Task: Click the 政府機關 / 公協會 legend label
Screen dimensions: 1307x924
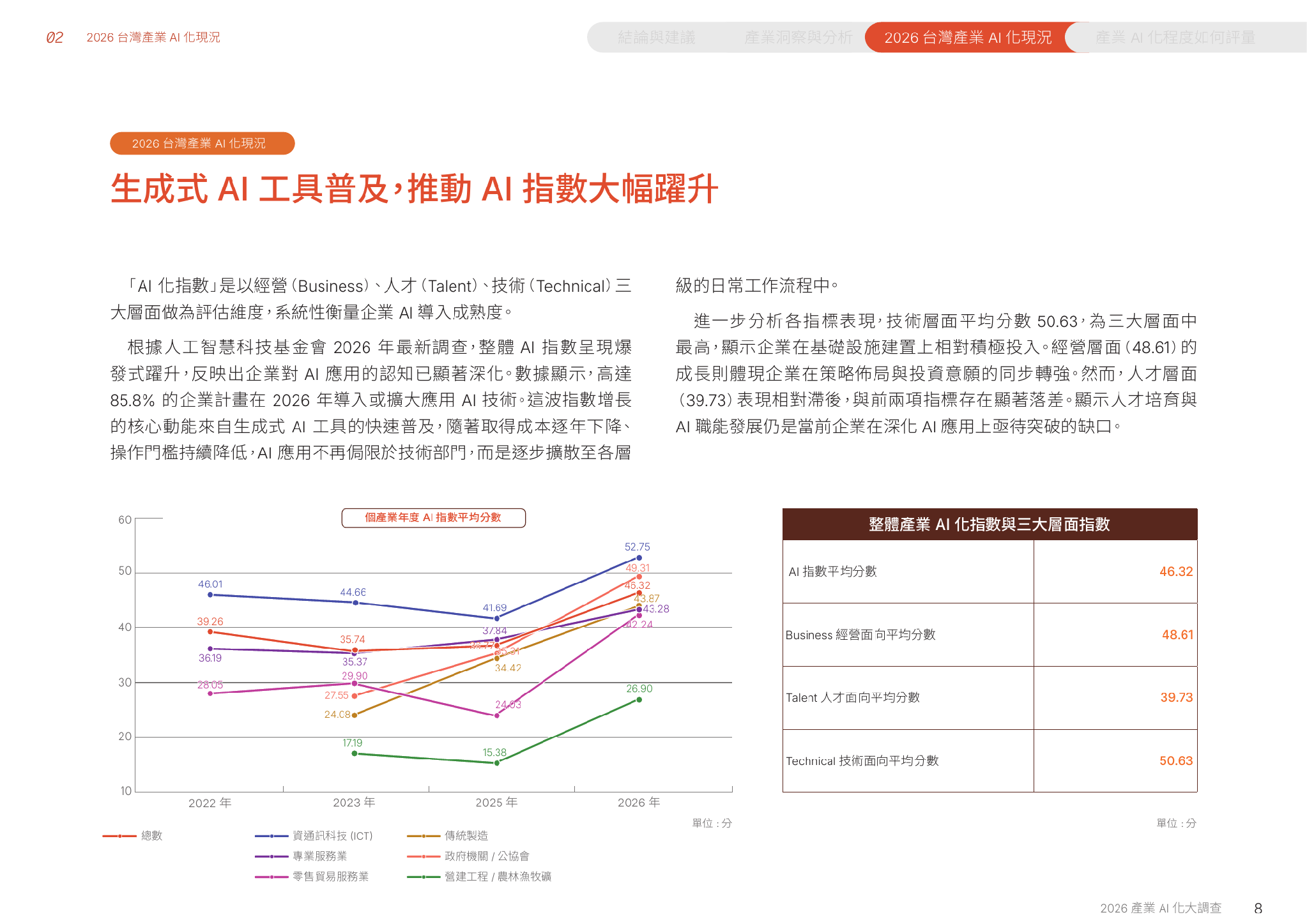Action: point(487,856)
